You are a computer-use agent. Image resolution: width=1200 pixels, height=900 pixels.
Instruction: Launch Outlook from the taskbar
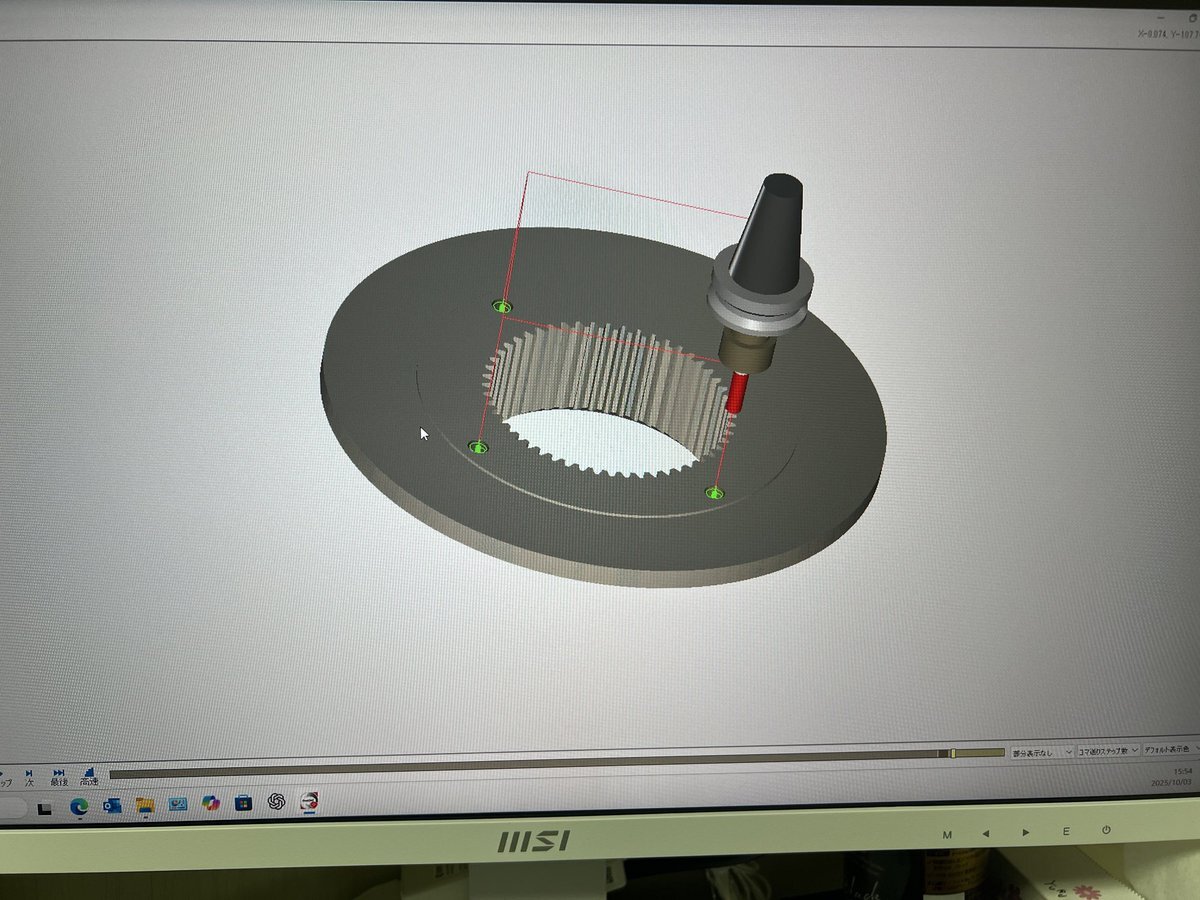112,805
